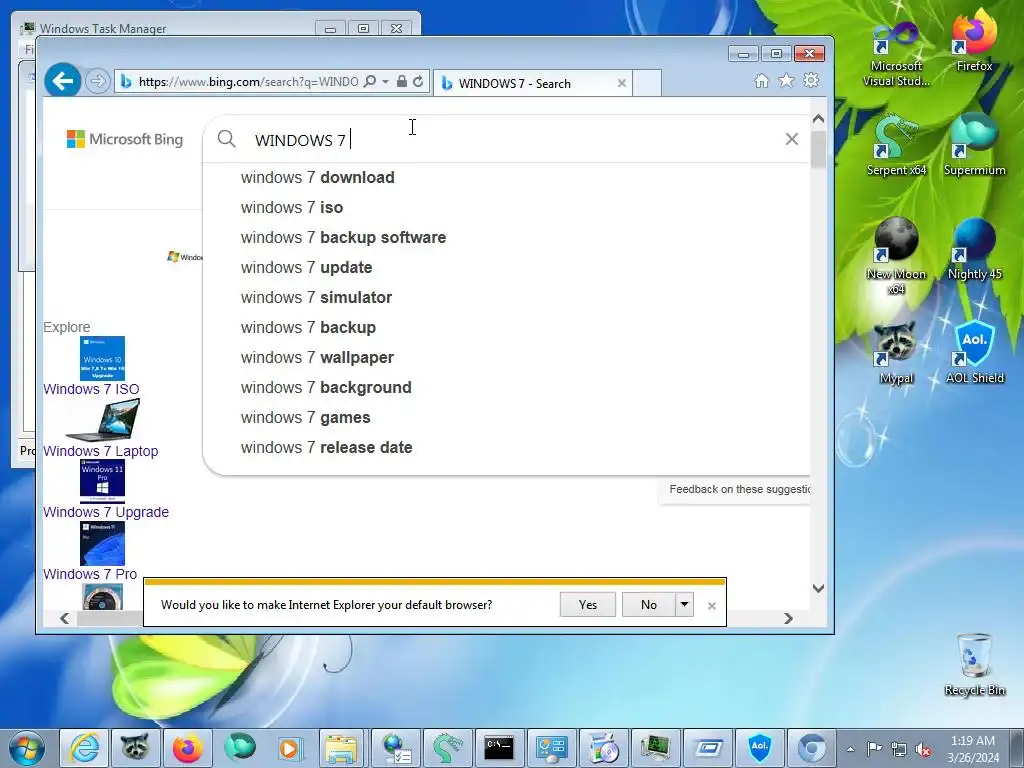This screenshot has width=1024, height=768.
Task: Open the Recycle Bin
Action: coord(974,665)
